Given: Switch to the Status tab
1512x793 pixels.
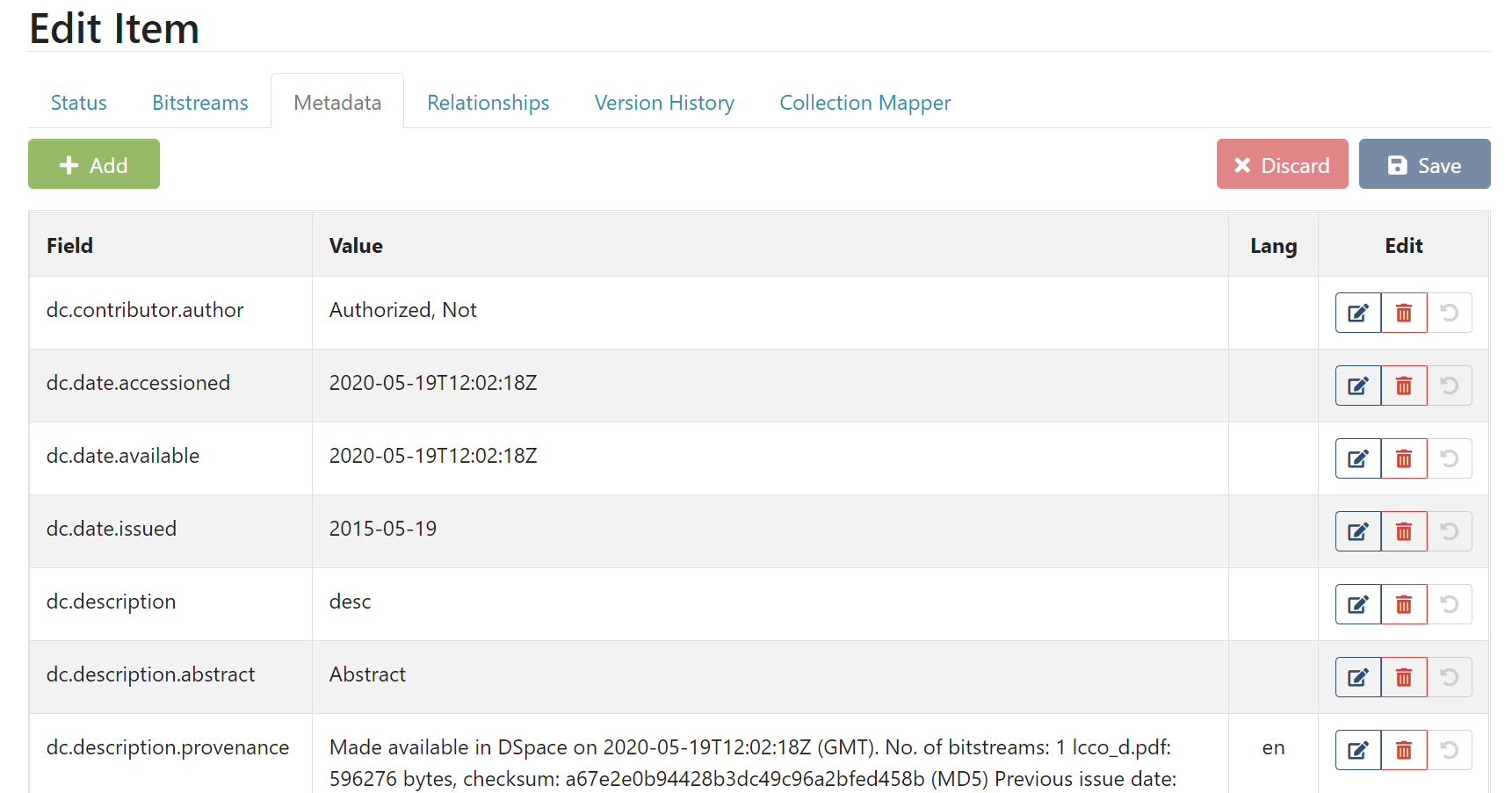Looking at the screenshot, I should 78,103.
